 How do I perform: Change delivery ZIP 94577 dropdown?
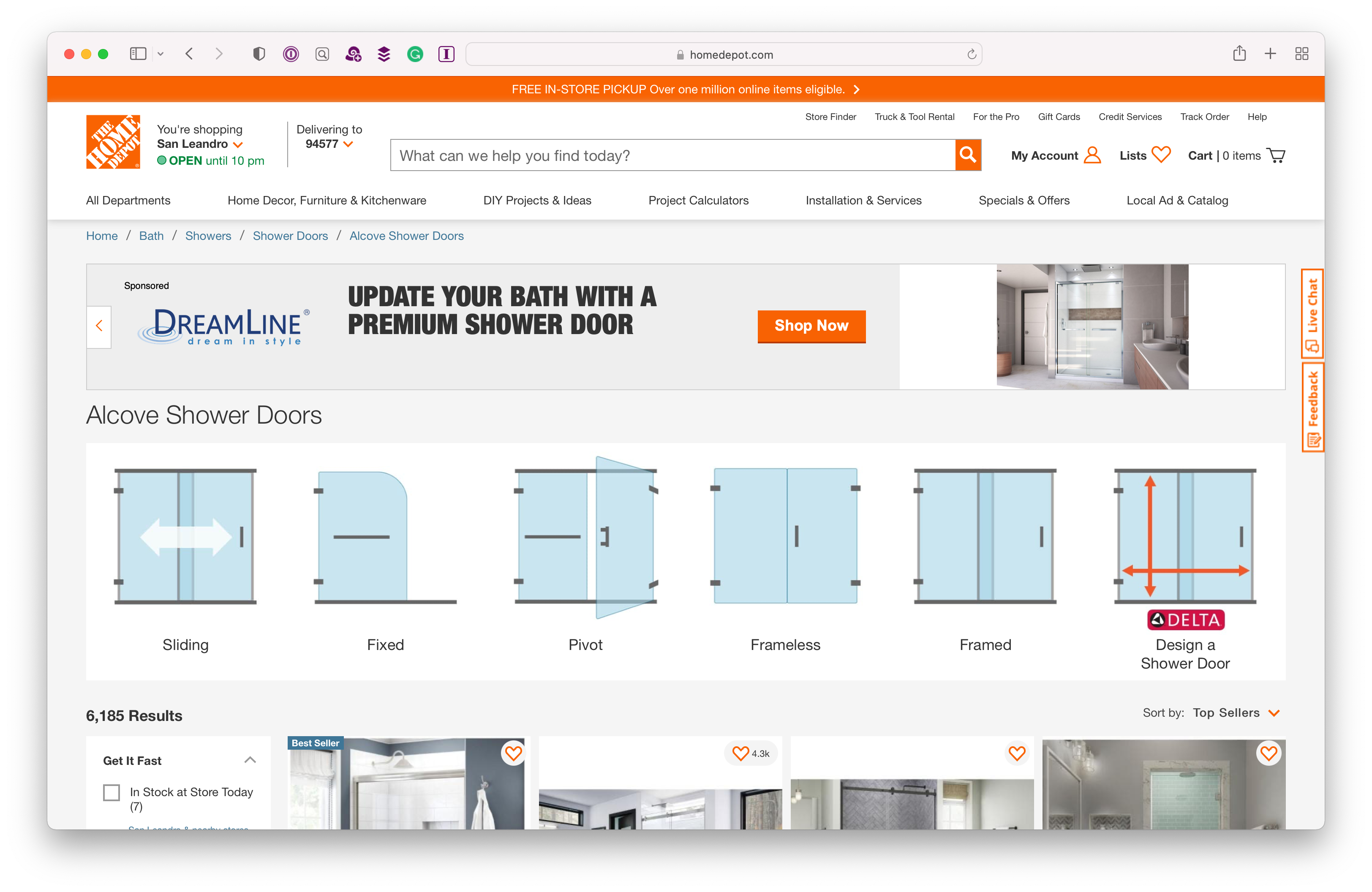coord(329,144)
